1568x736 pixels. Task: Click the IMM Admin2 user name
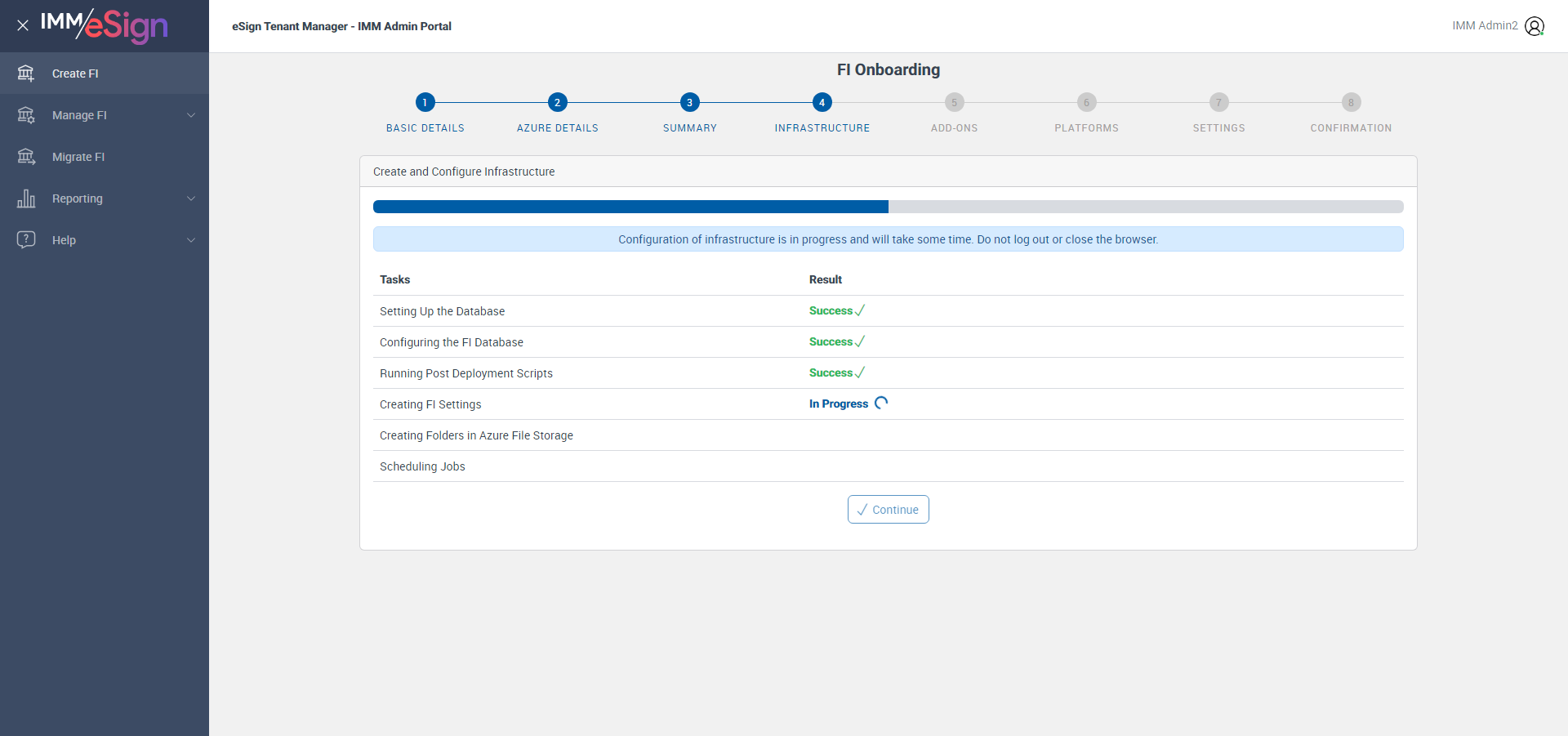(1485, 25)
